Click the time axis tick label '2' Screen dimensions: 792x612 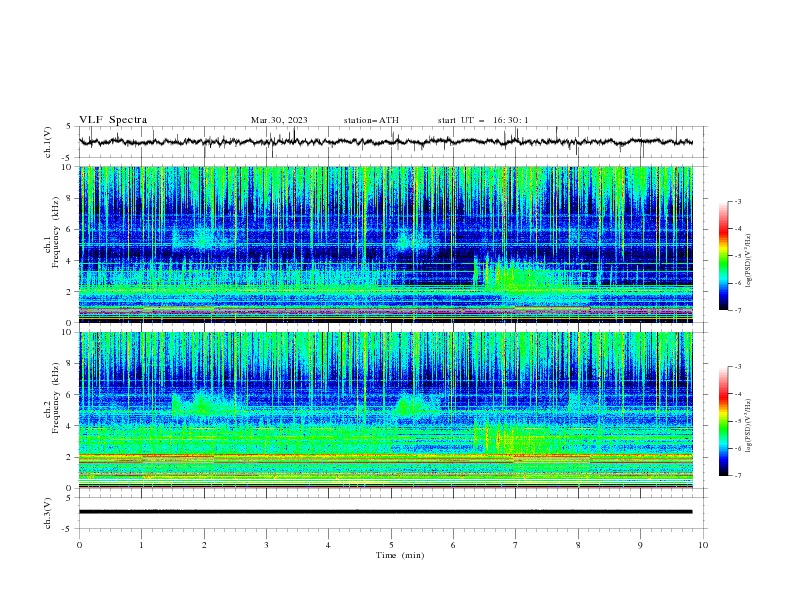click(x=204, y=545)
